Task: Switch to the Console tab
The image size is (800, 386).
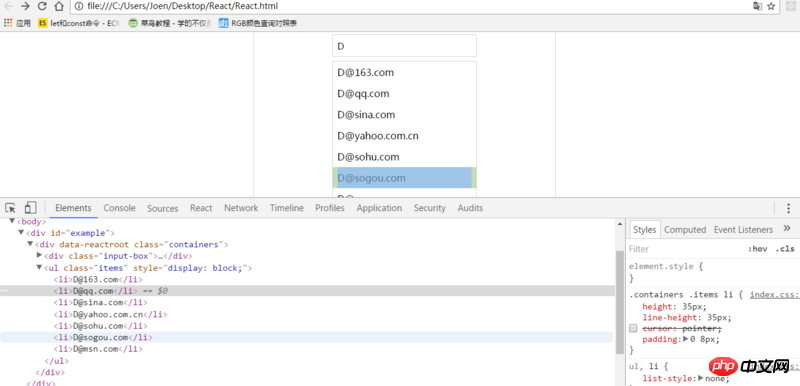Action: click(119, 208)
